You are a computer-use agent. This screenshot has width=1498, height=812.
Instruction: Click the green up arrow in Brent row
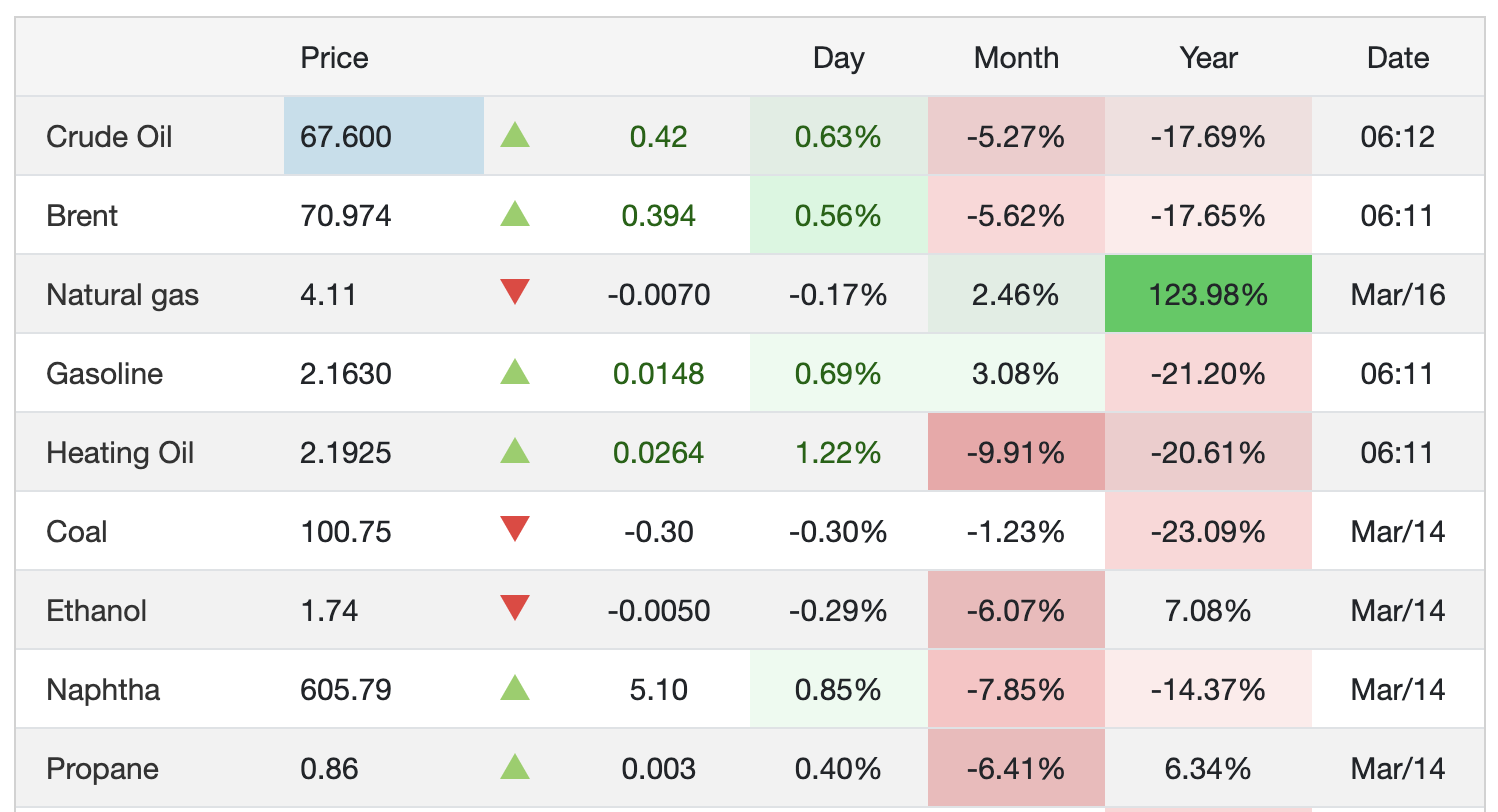(x=515, y=214)
